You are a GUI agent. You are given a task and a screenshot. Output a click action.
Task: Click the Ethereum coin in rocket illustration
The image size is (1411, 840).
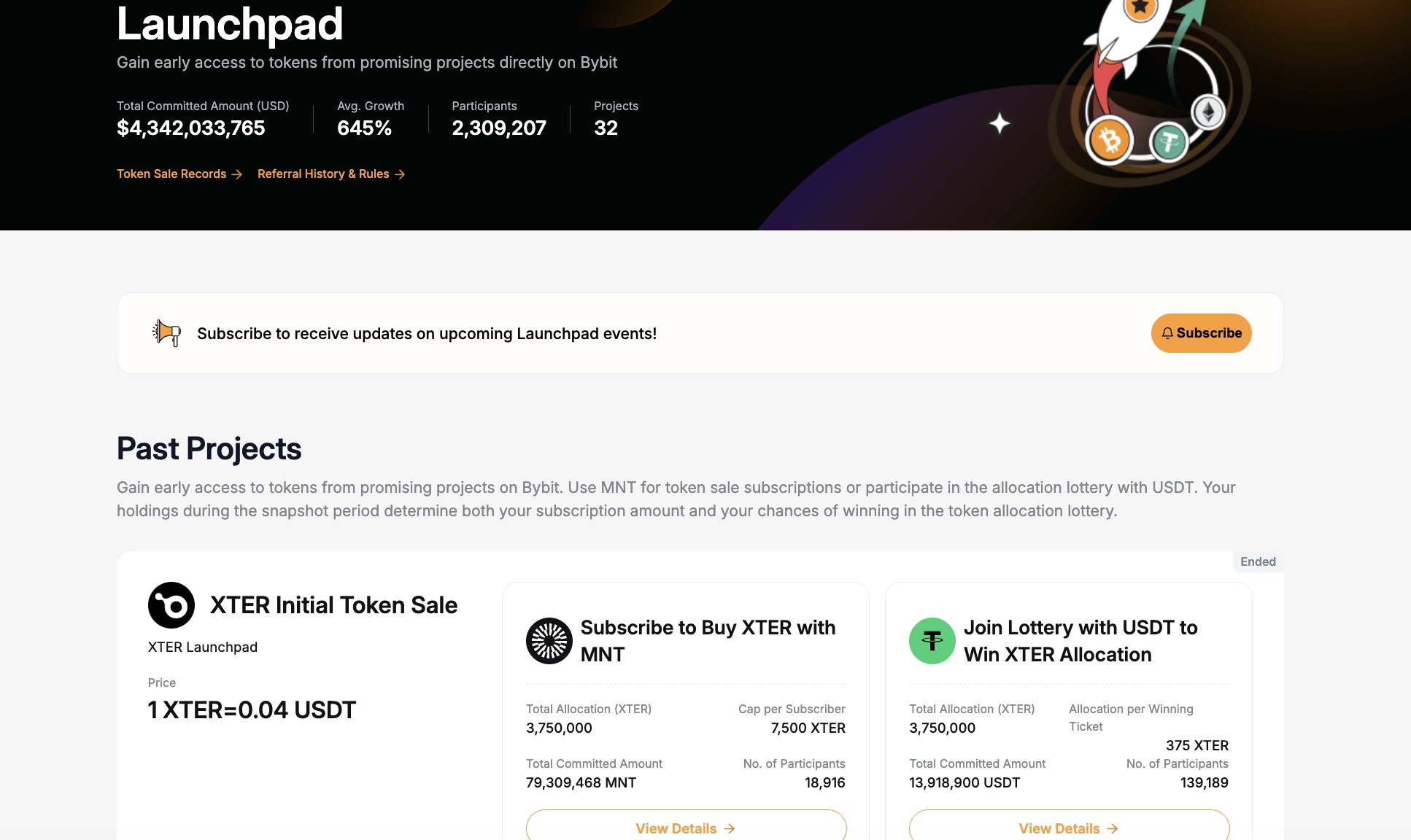pos(1209,112)
